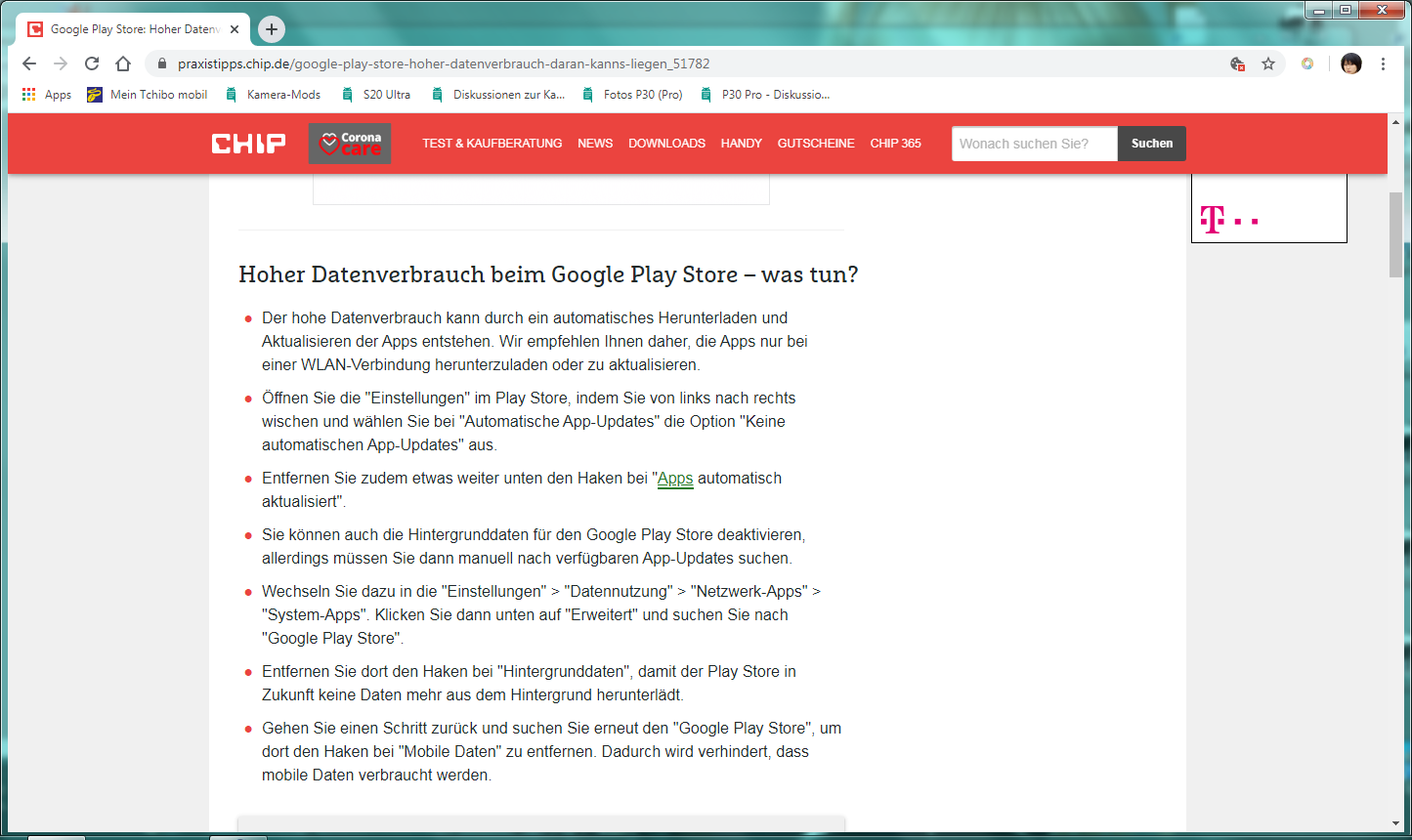Open a new browser tab
Image resolution: width=1412 pixels, height=840 pixels.
click(272, 29)
